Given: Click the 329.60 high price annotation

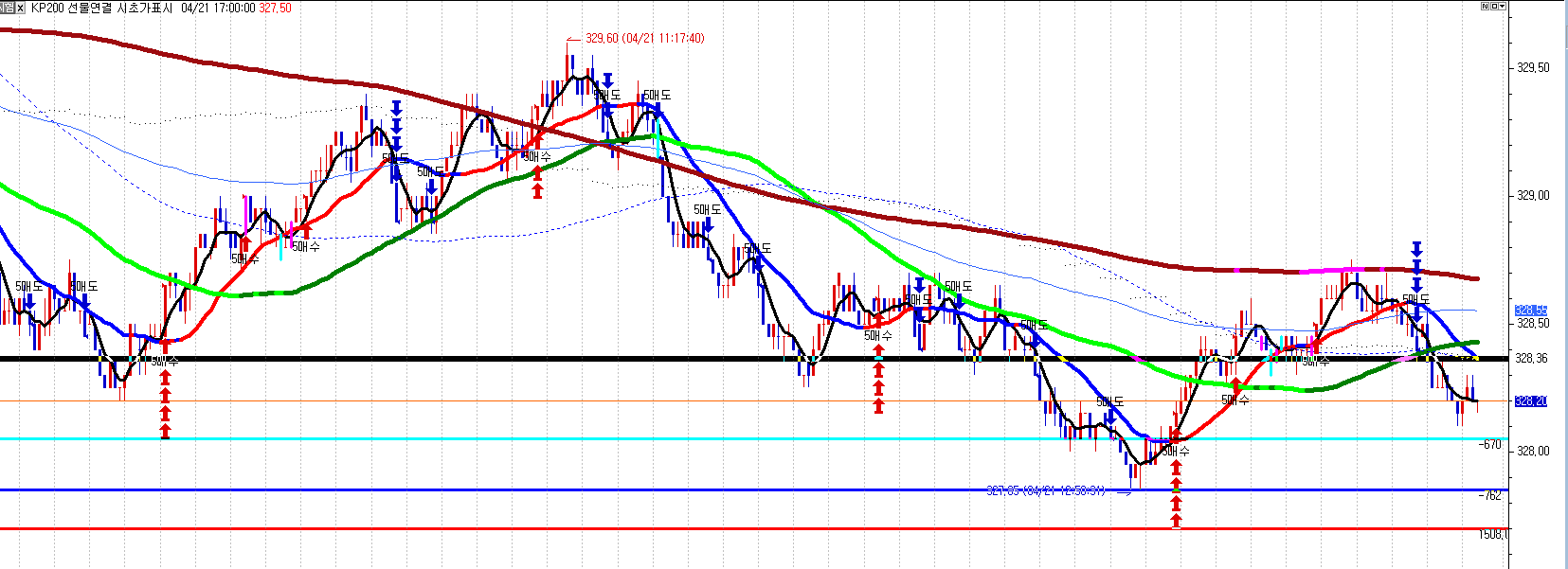Looking at the screenshot, I should point(644,39).
